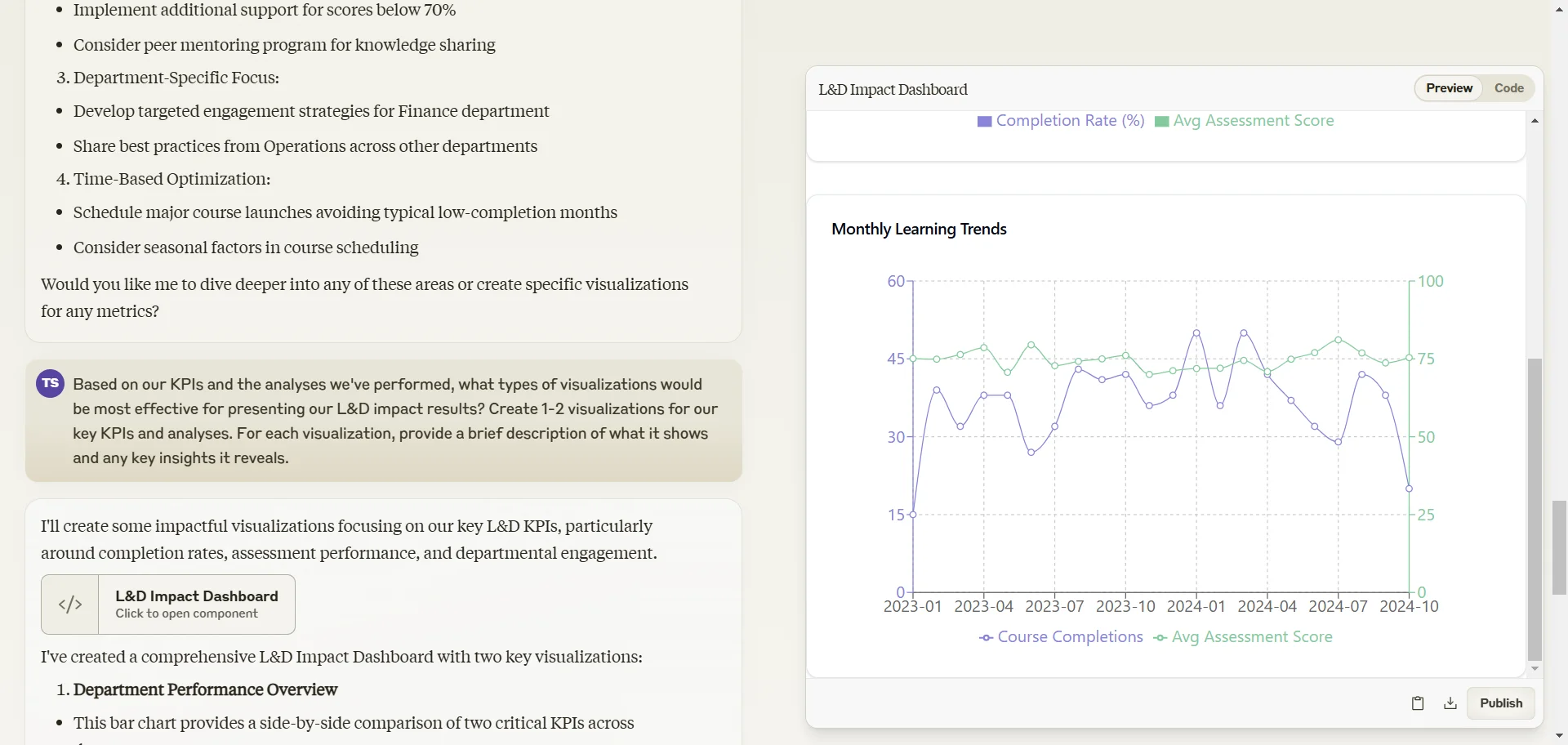Click 'Department Performance Overview' heading
Screen dimensions: 1568x745
(x=205, y=690)
